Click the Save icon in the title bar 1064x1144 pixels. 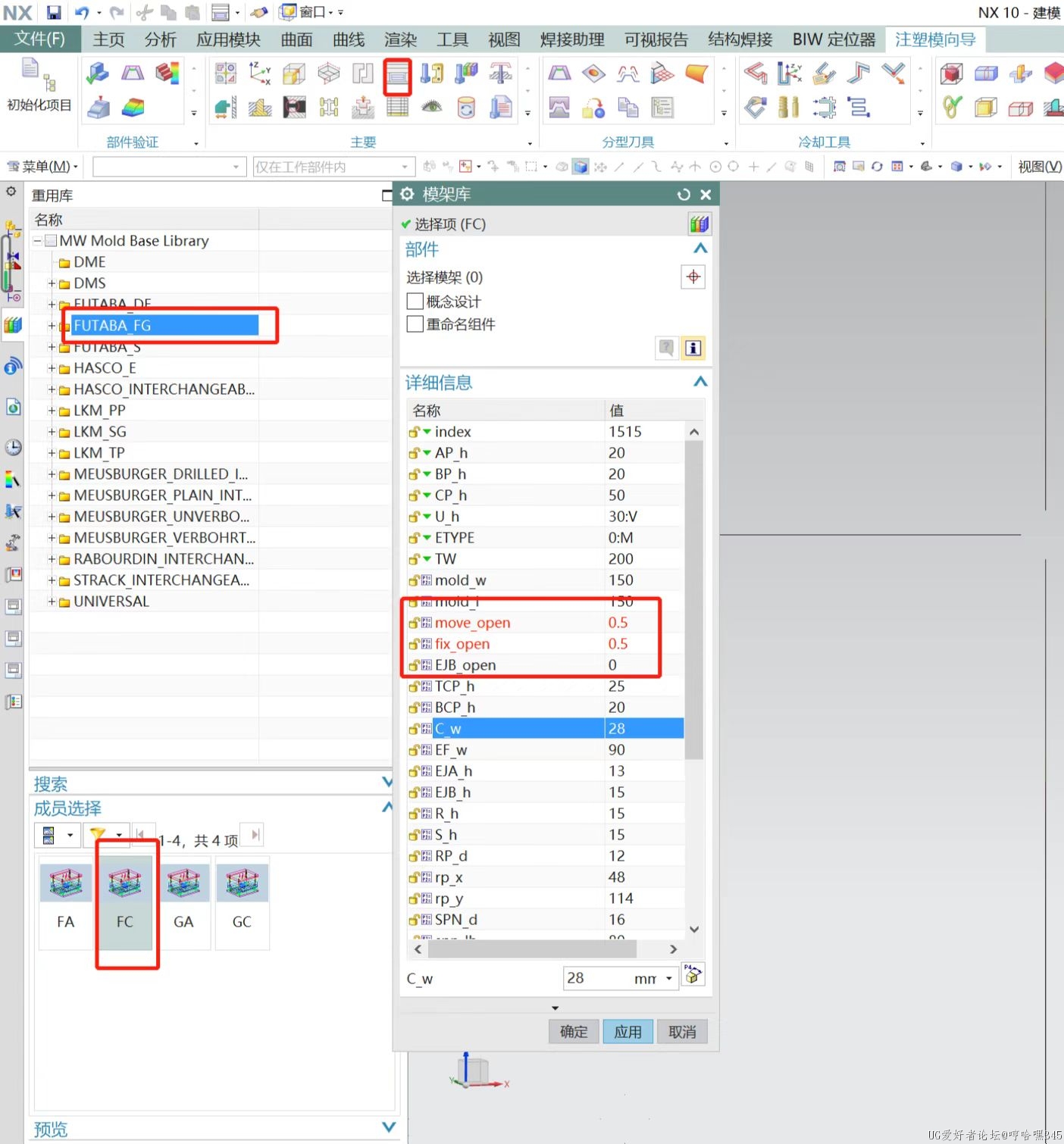point(54,12)
